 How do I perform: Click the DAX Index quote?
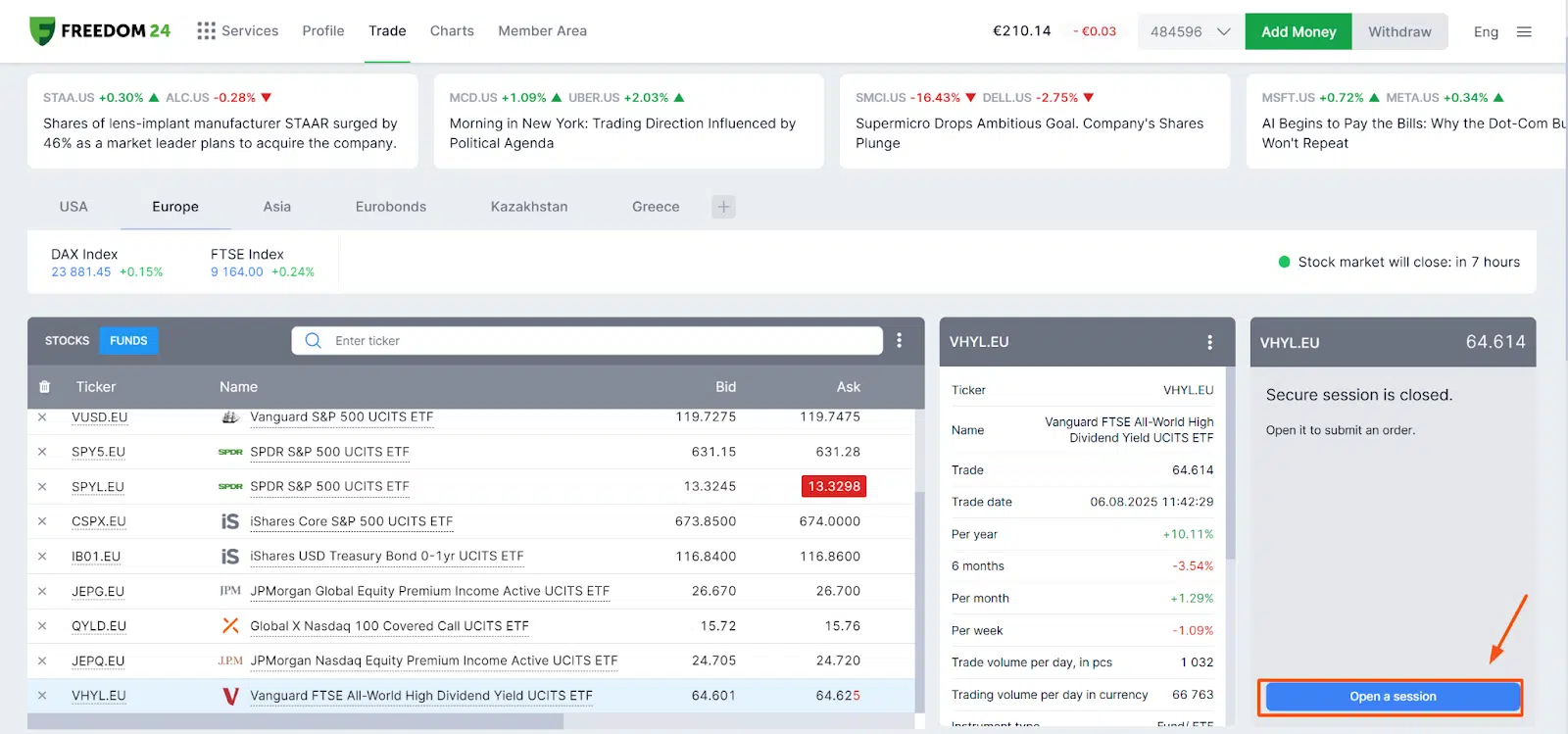pyautogui.click(x=107, y=262)
